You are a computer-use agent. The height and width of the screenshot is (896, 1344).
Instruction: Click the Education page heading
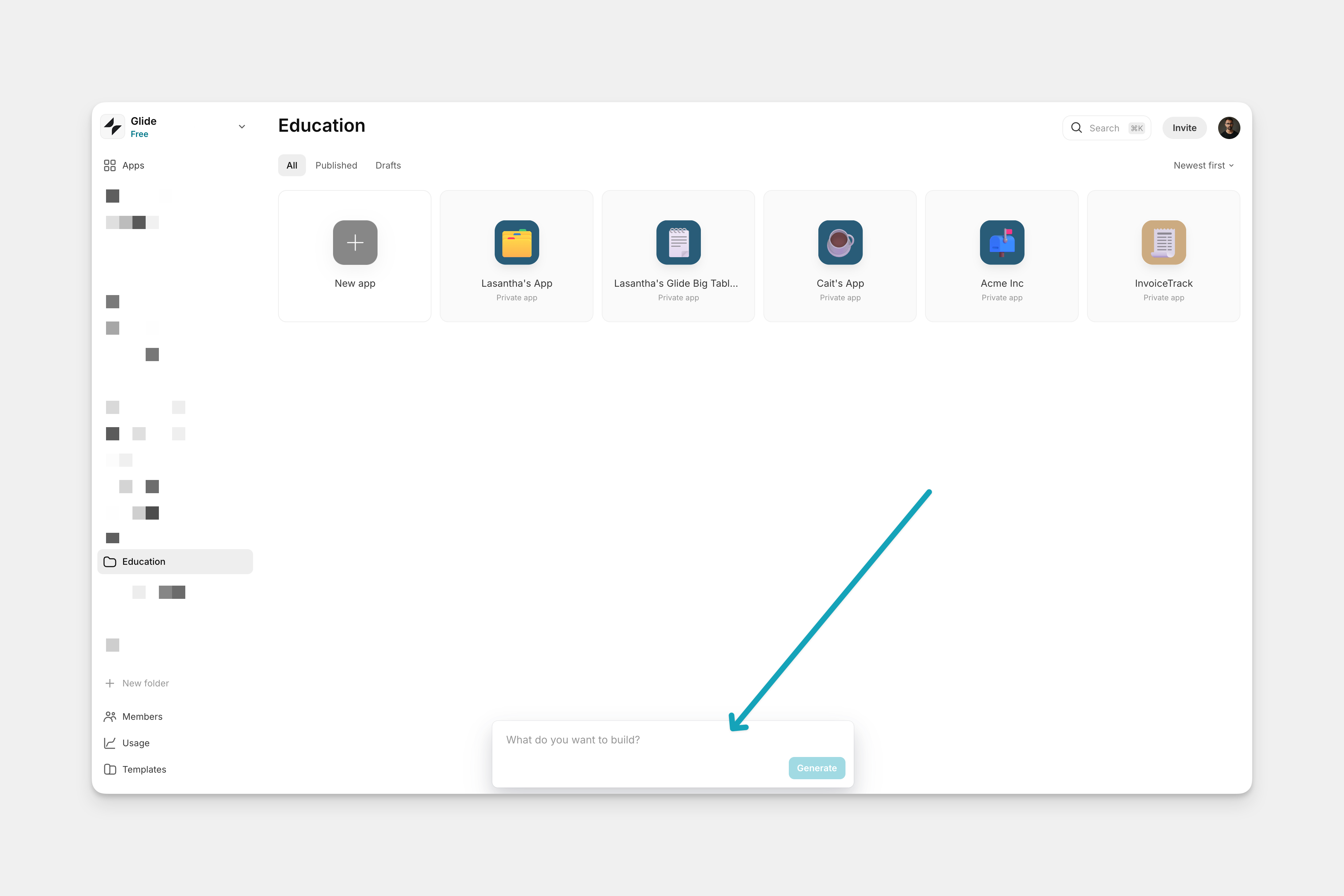pos(322,126)
